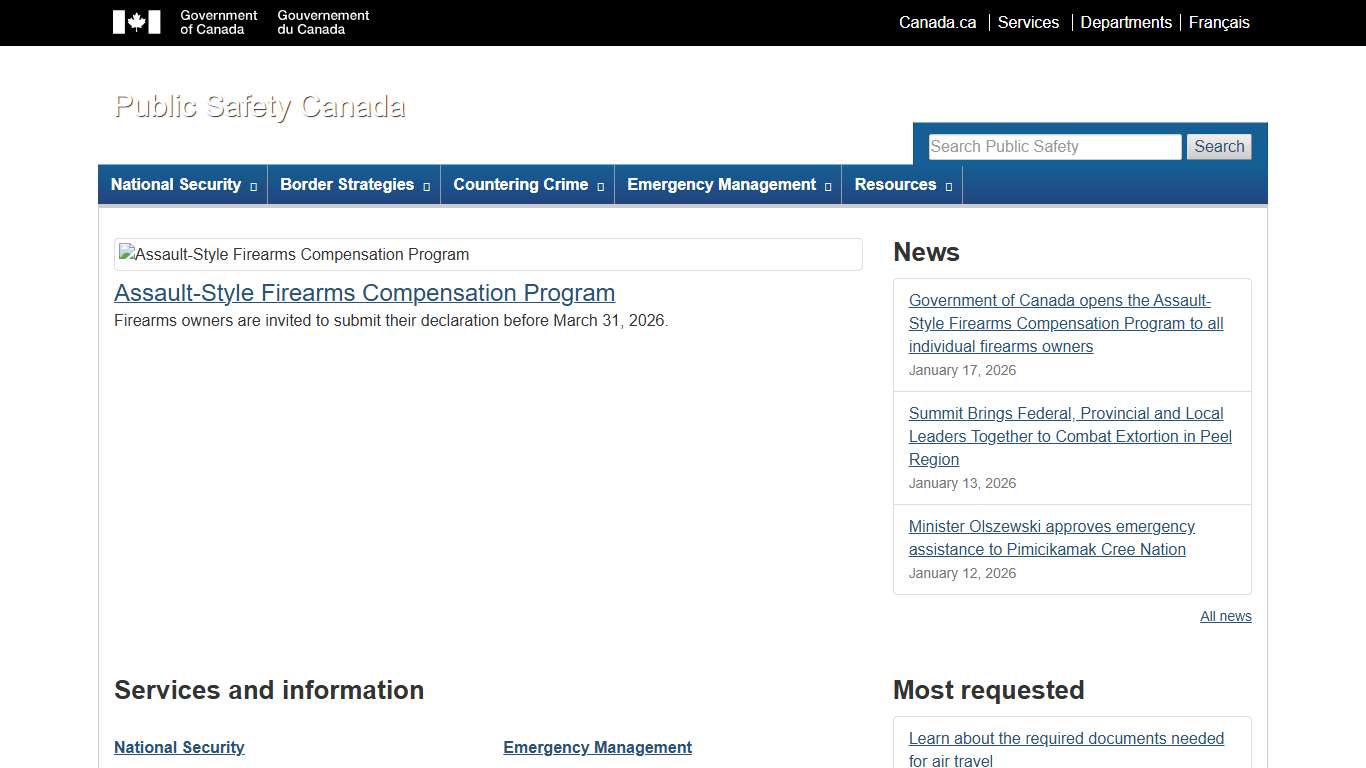1366x768 pixels.
Task: Go to Canada.ca link
Action: coord(937,22)
